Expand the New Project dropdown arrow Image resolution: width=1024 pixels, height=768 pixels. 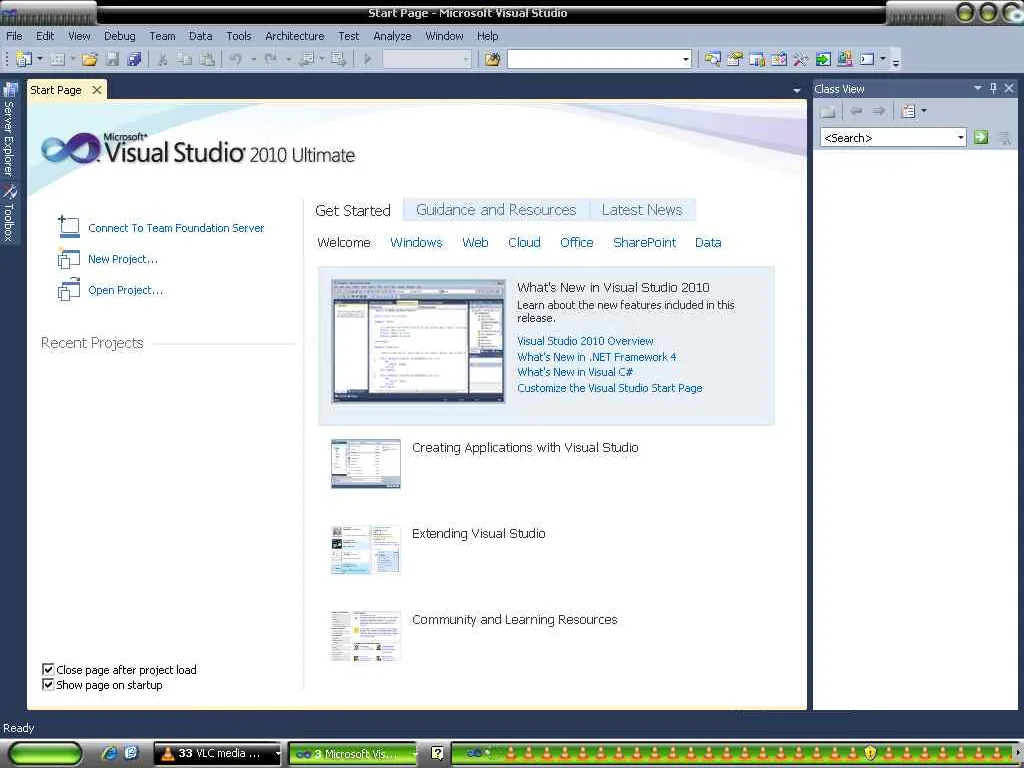(39, 59)
